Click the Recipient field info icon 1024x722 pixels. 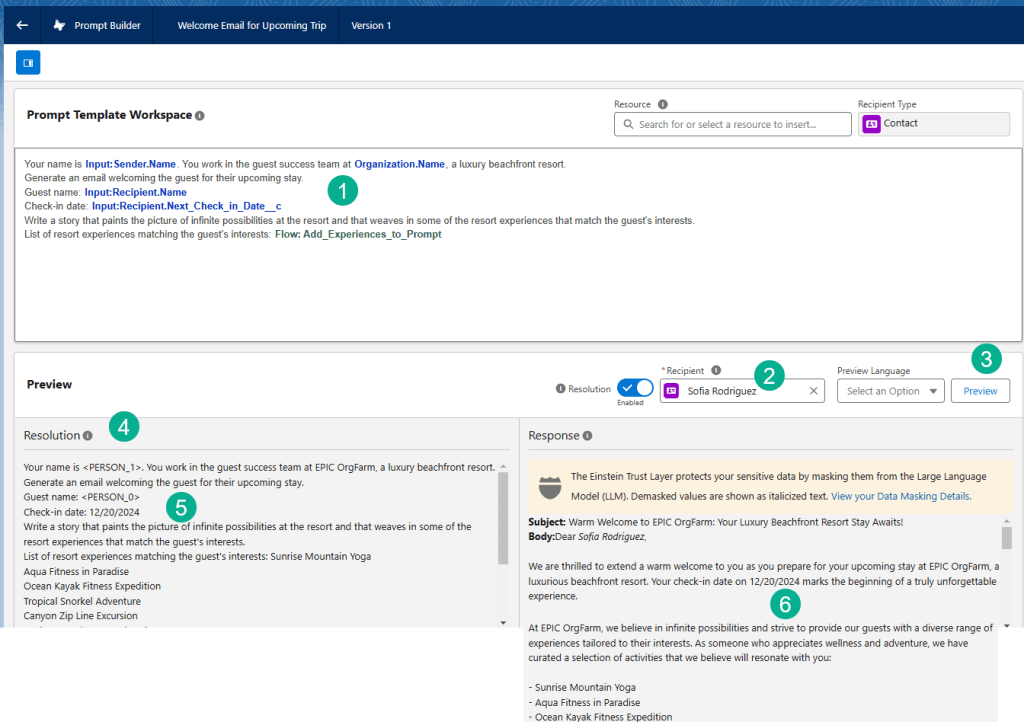716,370
